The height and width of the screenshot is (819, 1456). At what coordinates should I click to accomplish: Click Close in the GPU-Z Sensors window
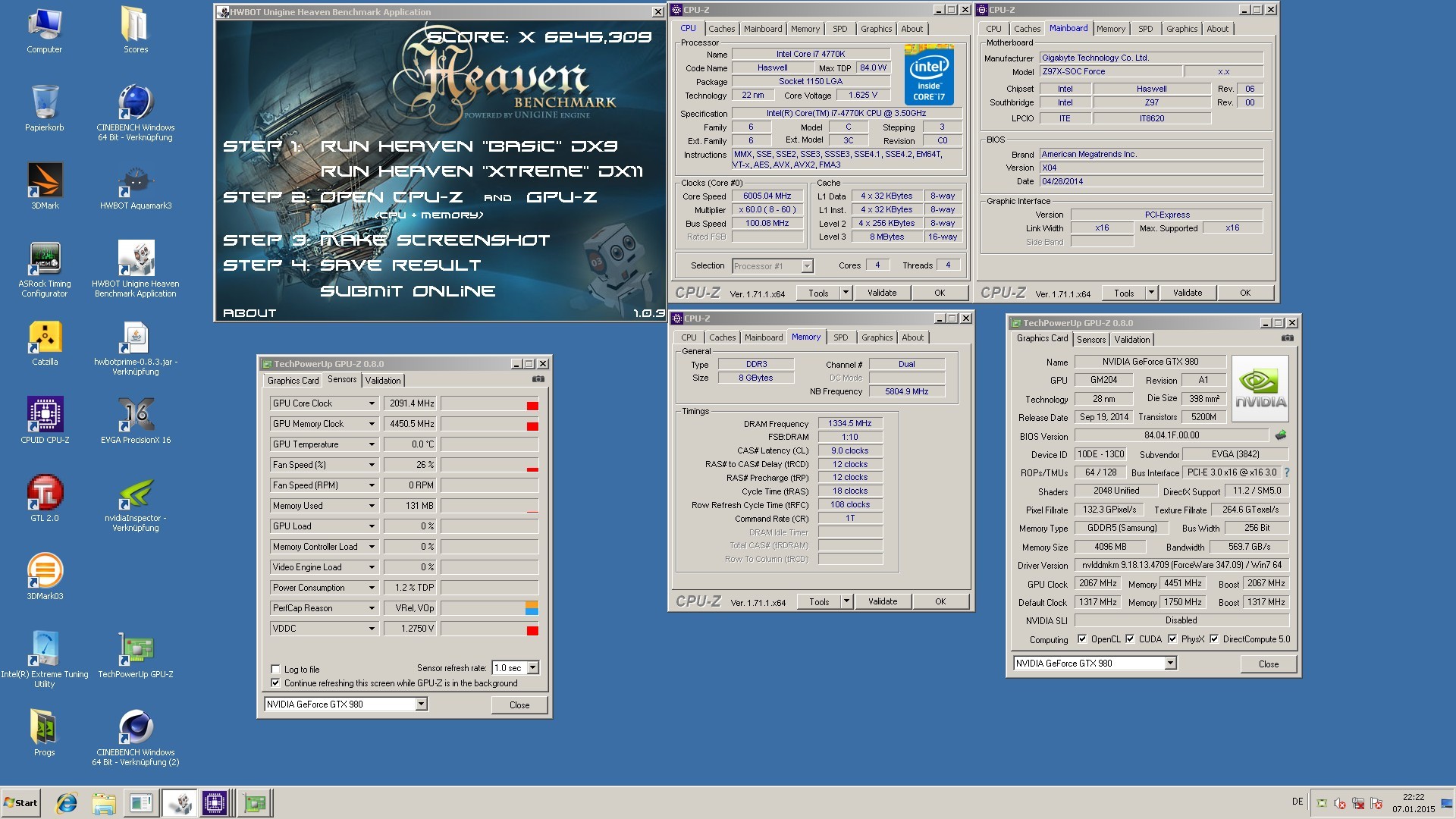pyautogui.click(x=519, y=704)
